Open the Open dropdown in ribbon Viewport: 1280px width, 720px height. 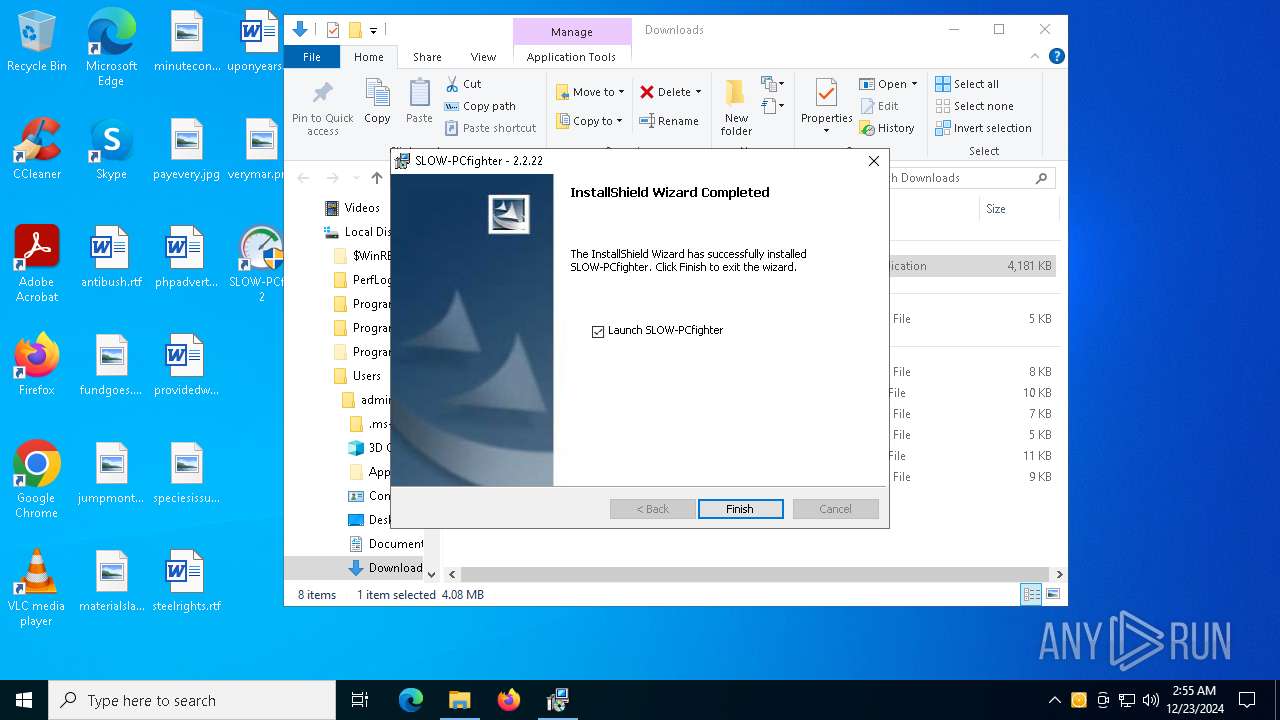[x=888, y=84]
